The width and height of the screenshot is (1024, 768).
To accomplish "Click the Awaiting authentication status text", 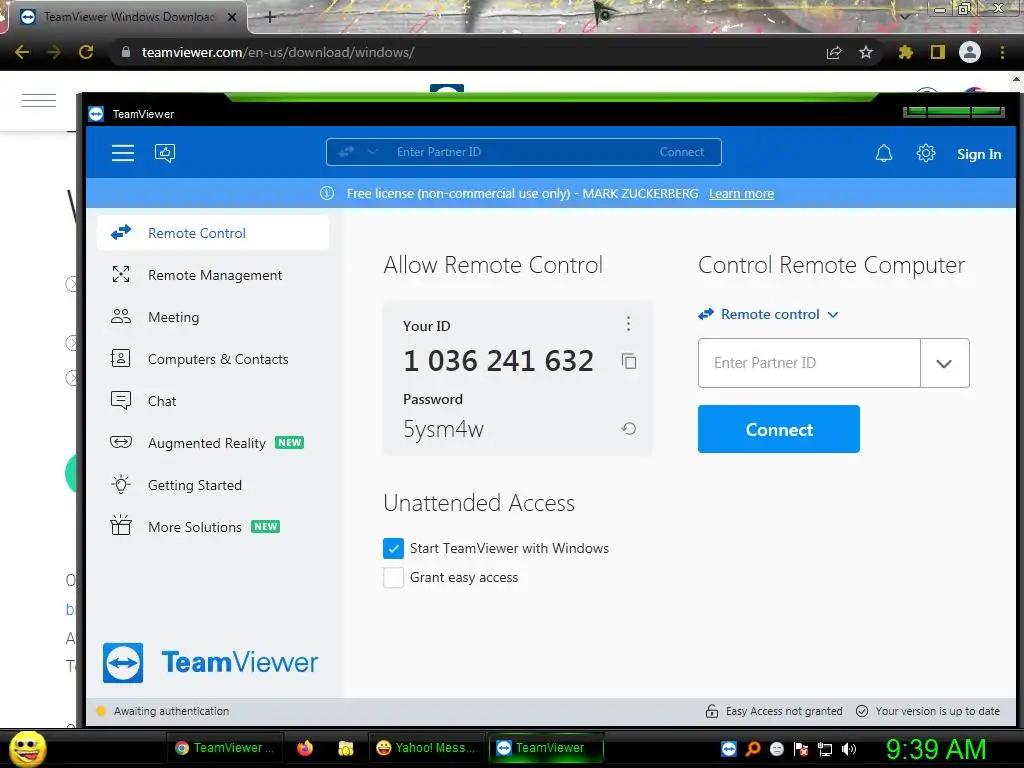I will coord(171,711).
